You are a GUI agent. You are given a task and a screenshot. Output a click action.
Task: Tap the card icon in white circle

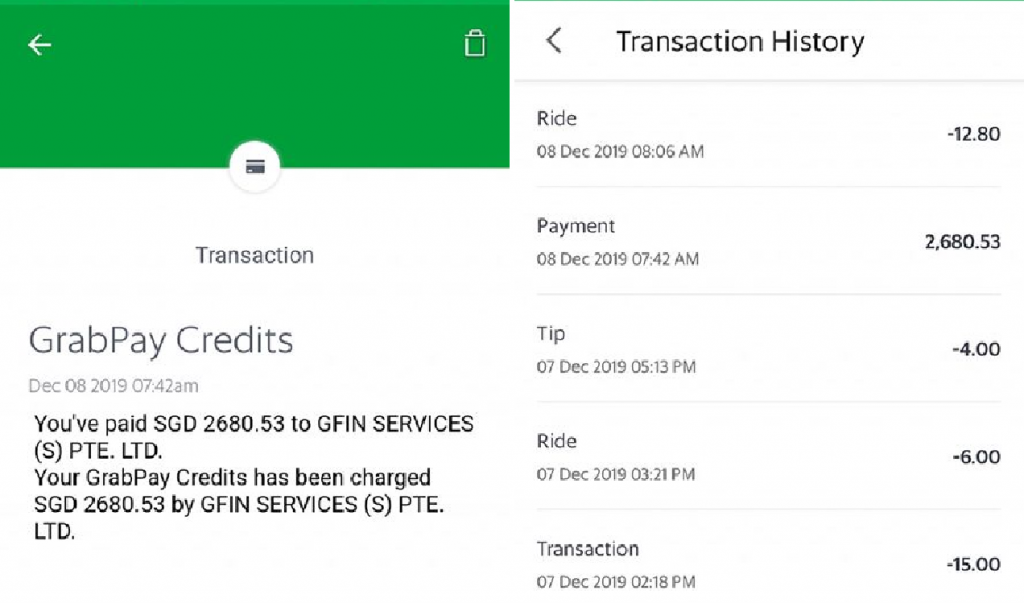(x=255, y=167)
